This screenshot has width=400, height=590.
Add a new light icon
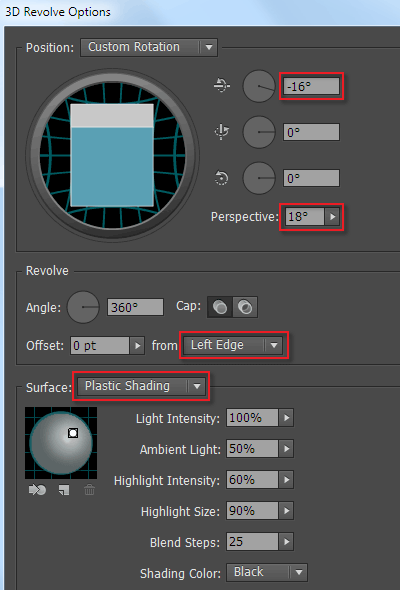[x=64, y=490]
